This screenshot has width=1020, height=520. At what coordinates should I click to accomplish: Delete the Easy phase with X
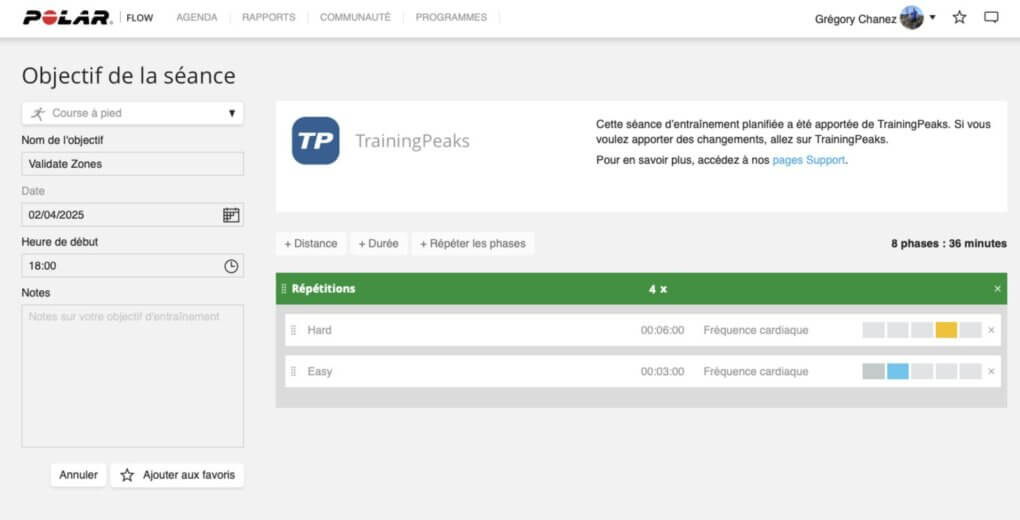point(991,372)
